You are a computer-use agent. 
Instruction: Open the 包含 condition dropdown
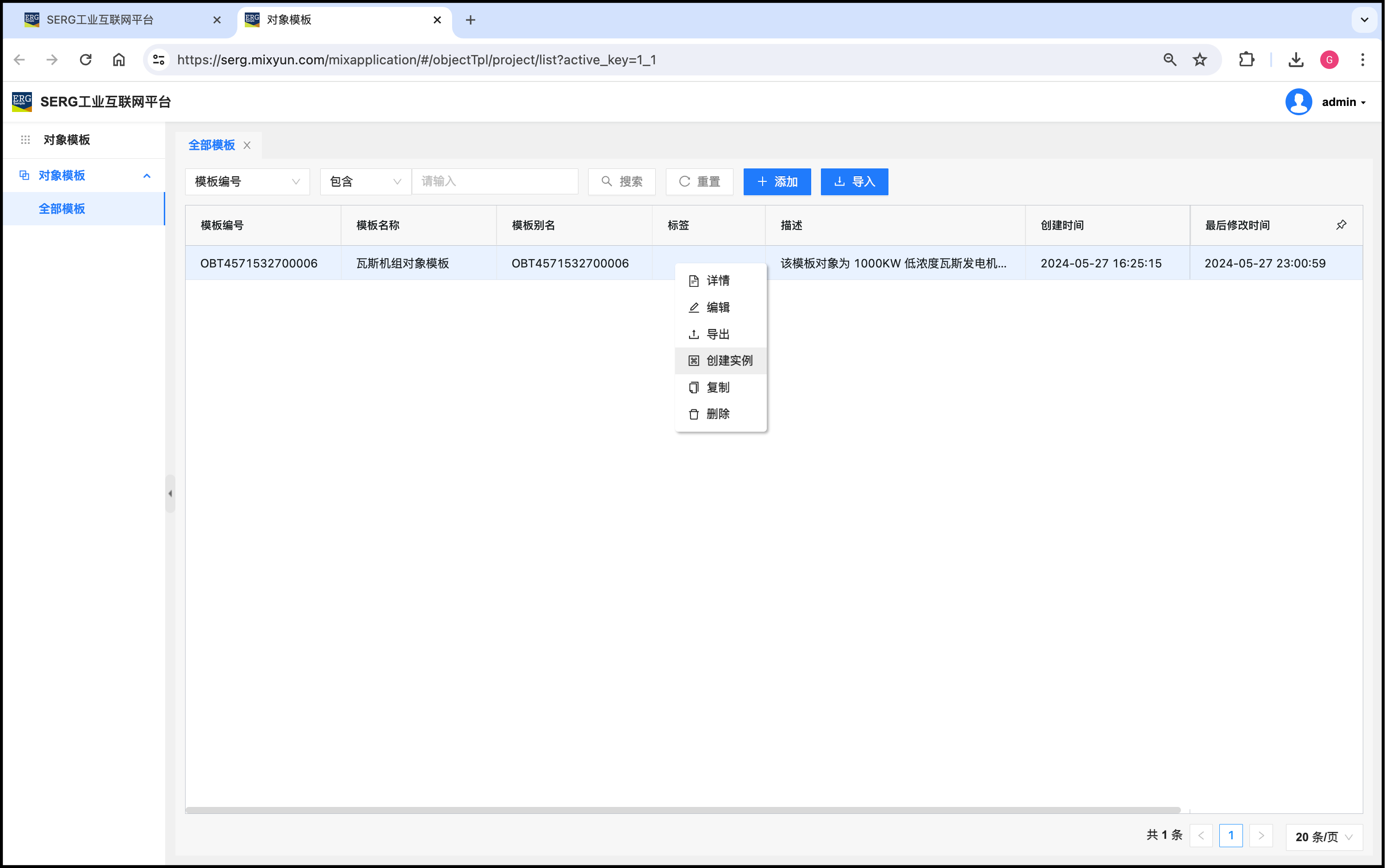point(365,181)
